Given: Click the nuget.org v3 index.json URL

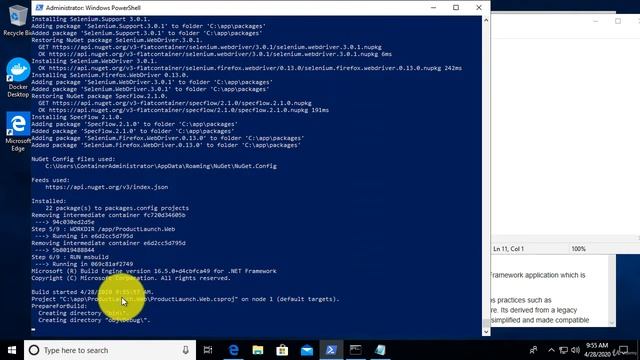Looking at the screenshot, I should pyautogui.click(x=107, y=187).
